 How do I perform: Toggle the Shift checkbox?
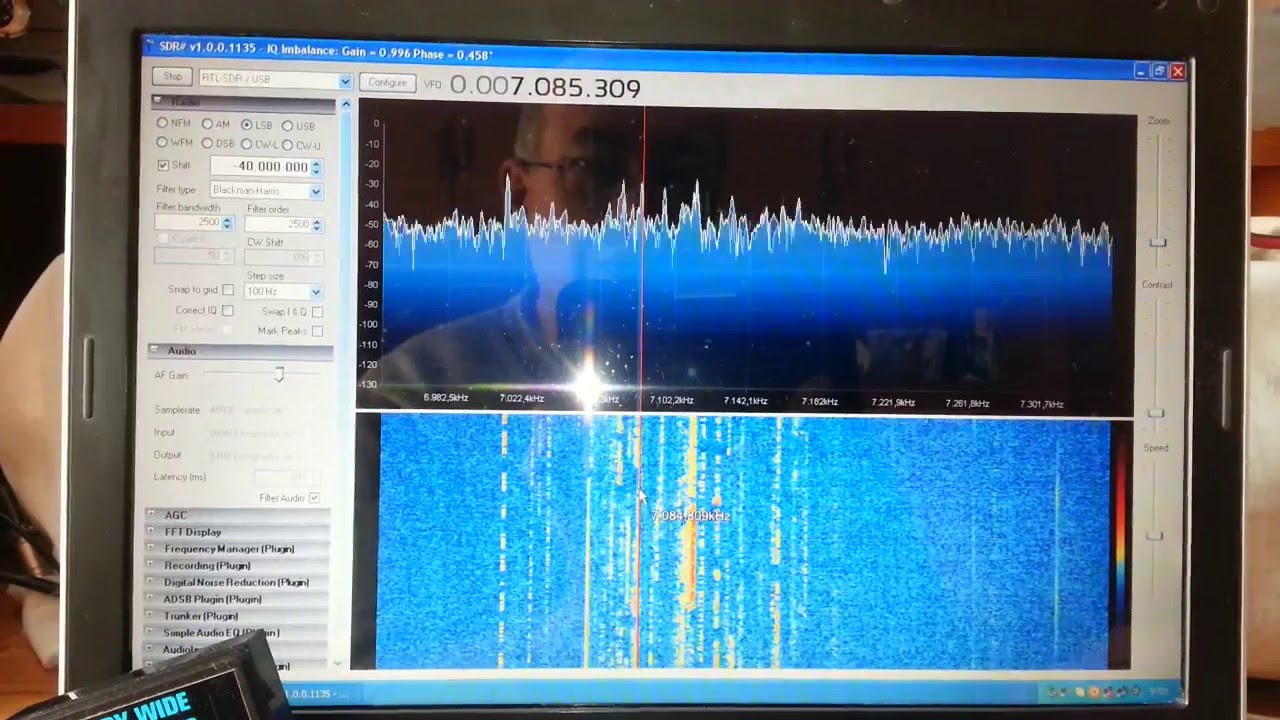point(163,165)
